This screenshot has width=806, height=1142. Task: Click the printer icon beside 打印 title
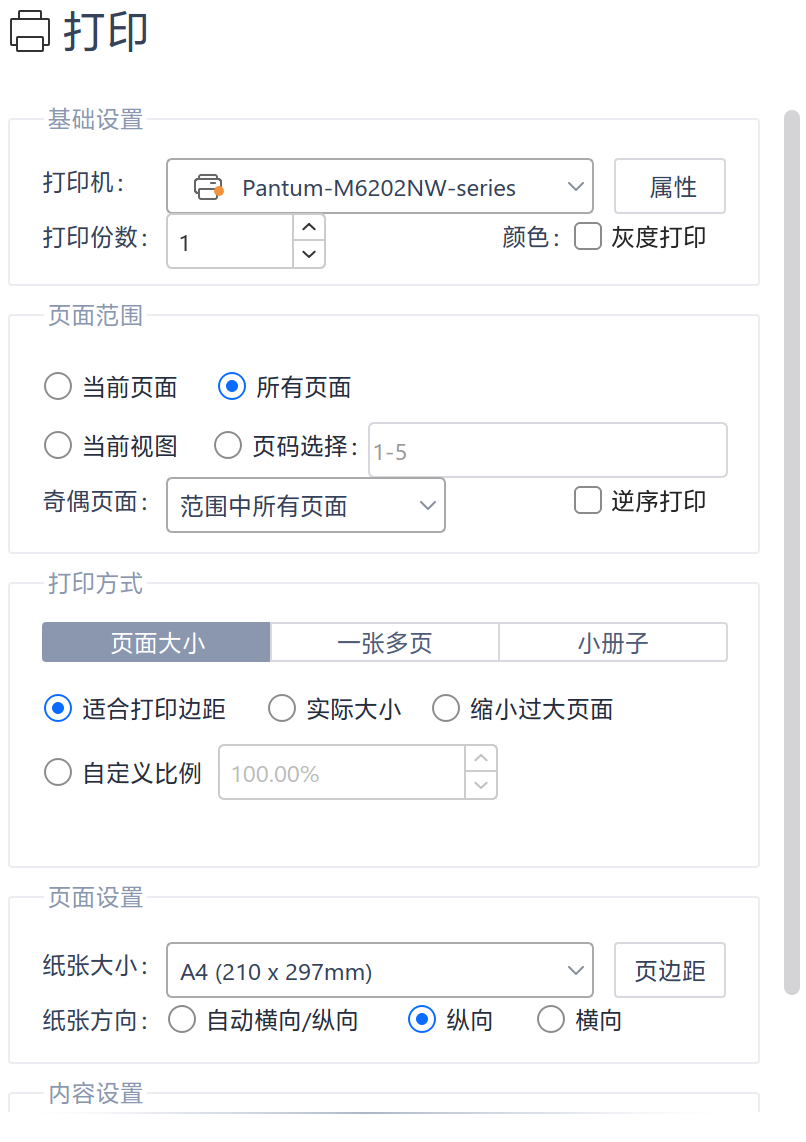[x=30, y=31]
